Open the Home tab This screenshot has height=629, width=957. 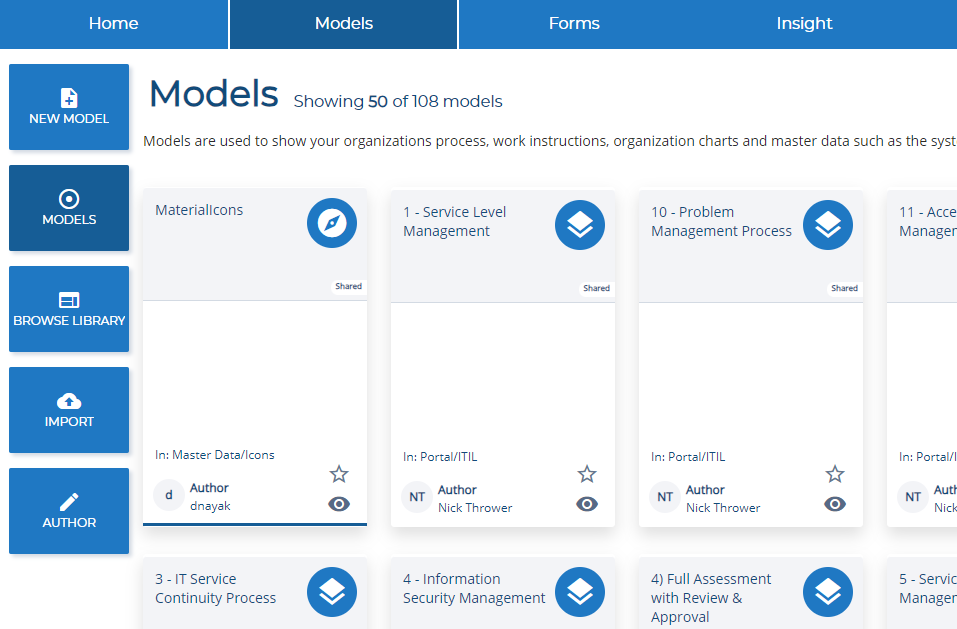114,24
